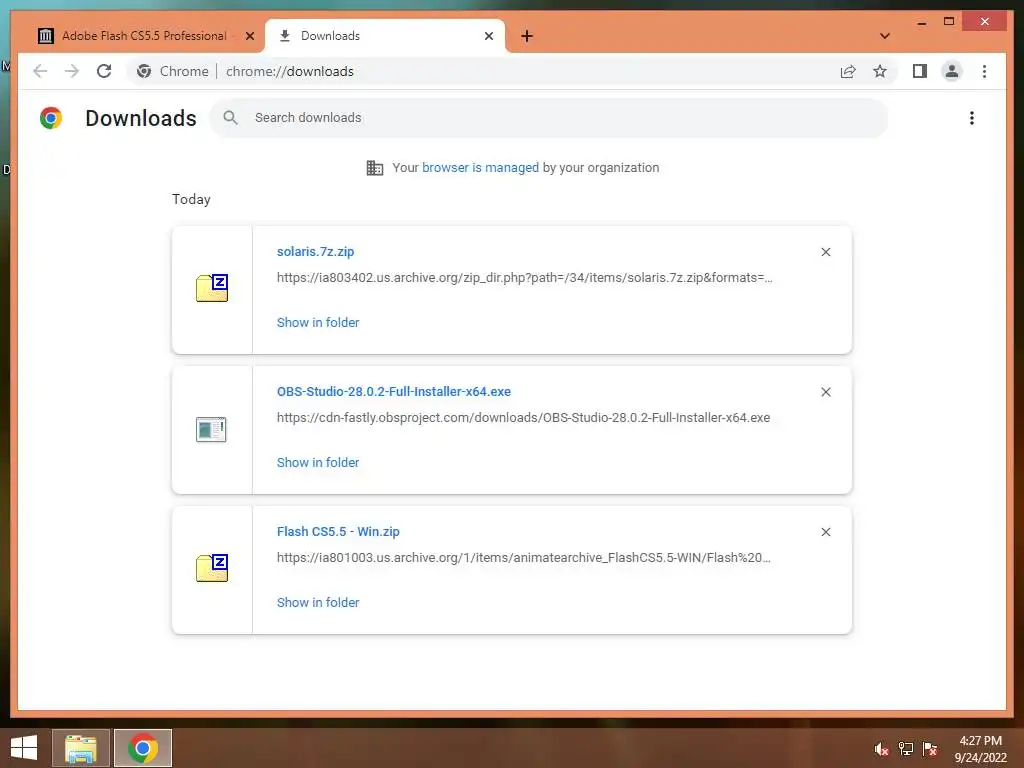Open the Downloads page more actions menu
The width and height of the screenshot is (1024, 768).
pos(972,118)
